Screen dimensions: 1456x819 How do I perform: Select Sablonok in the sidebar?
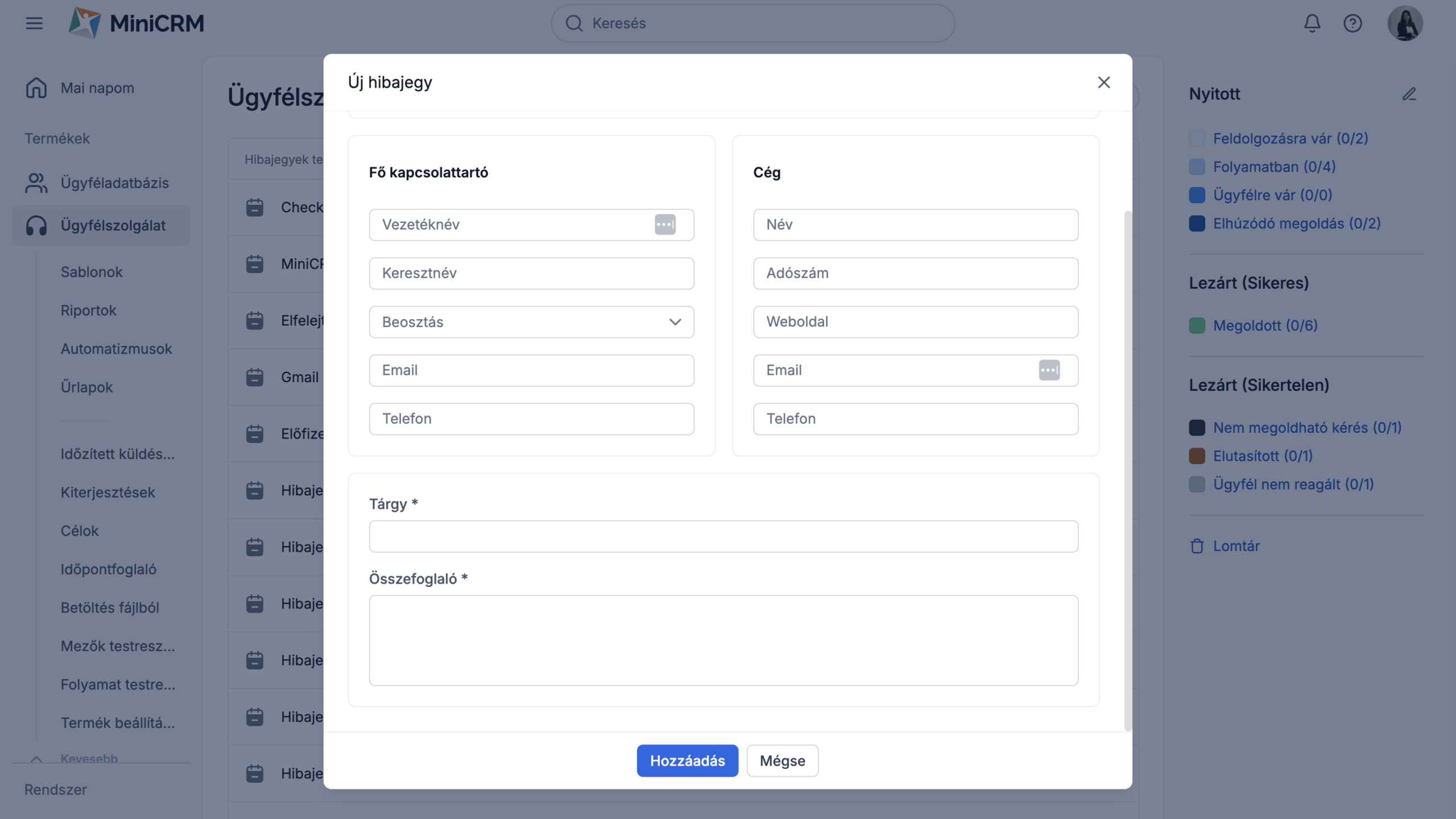(x=92, y=272)
